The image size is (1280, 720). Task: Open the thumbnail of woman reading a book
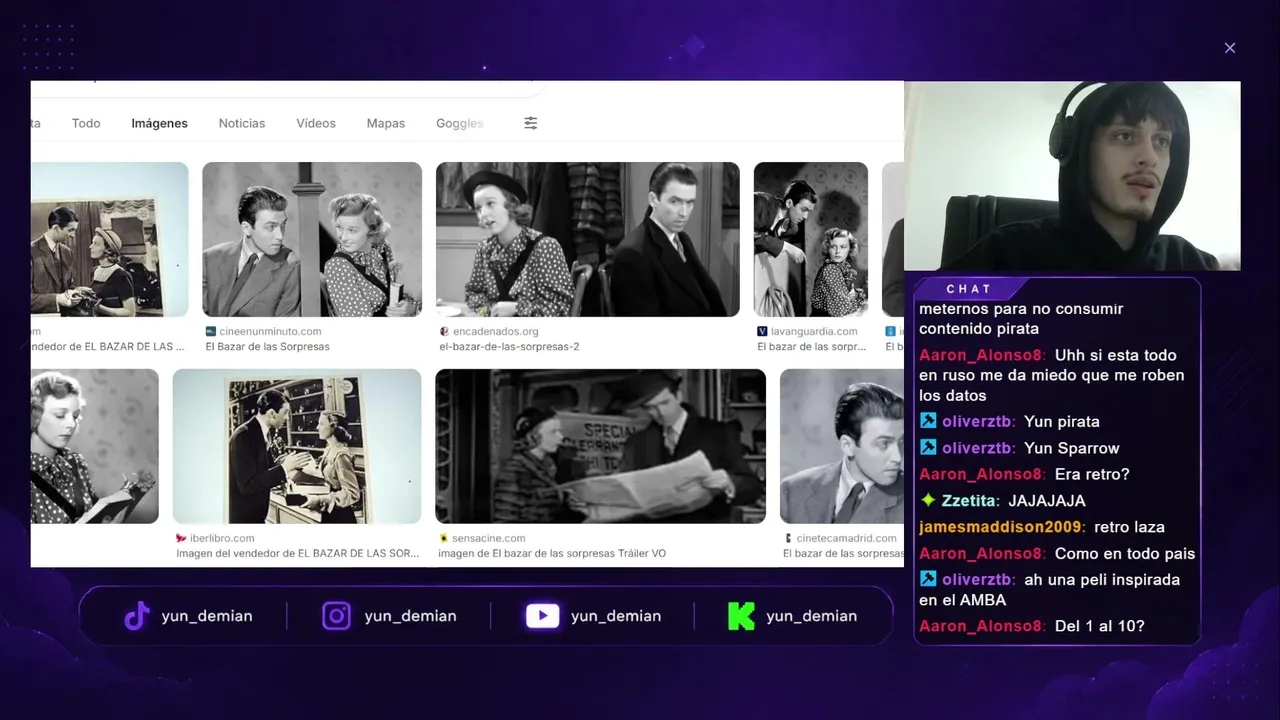(x=95, y=446)
